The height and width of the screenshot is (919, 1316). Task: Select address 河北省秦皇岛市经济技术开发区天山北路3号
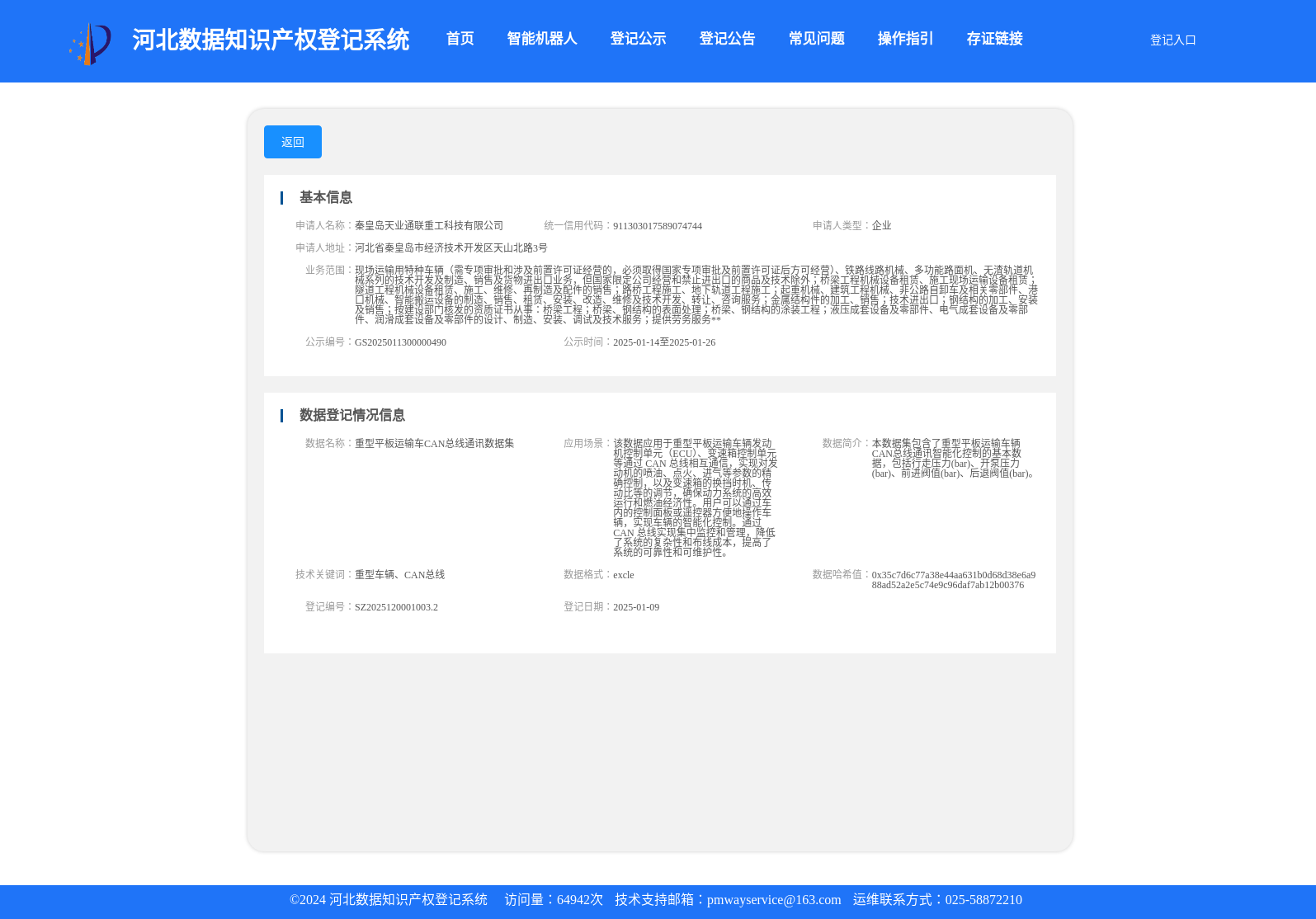pos(451,248)
